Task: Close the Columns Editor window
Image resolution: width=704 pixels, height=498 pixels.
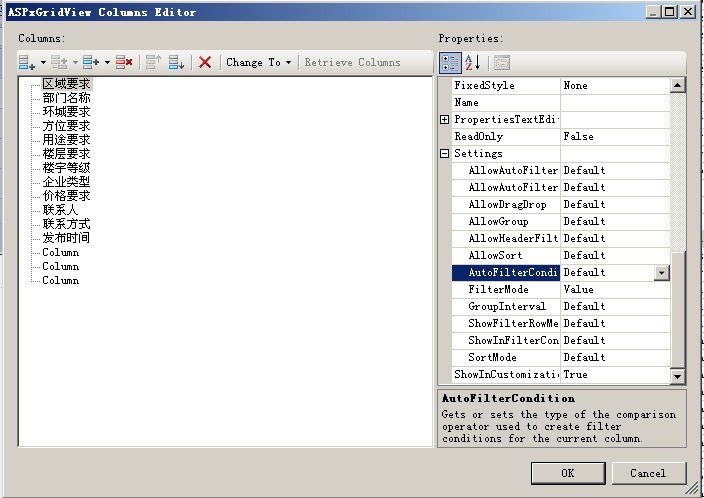Action: (x=688, y=12)
